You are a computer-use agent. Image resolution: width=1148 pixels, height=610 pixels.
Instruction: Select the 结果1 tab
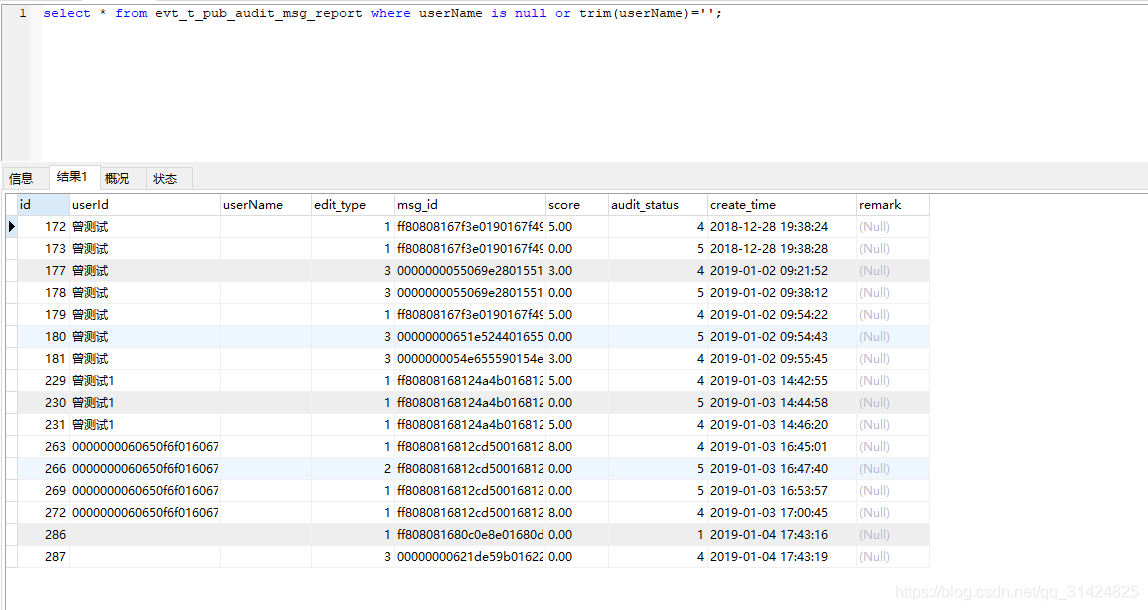(72, 177)
